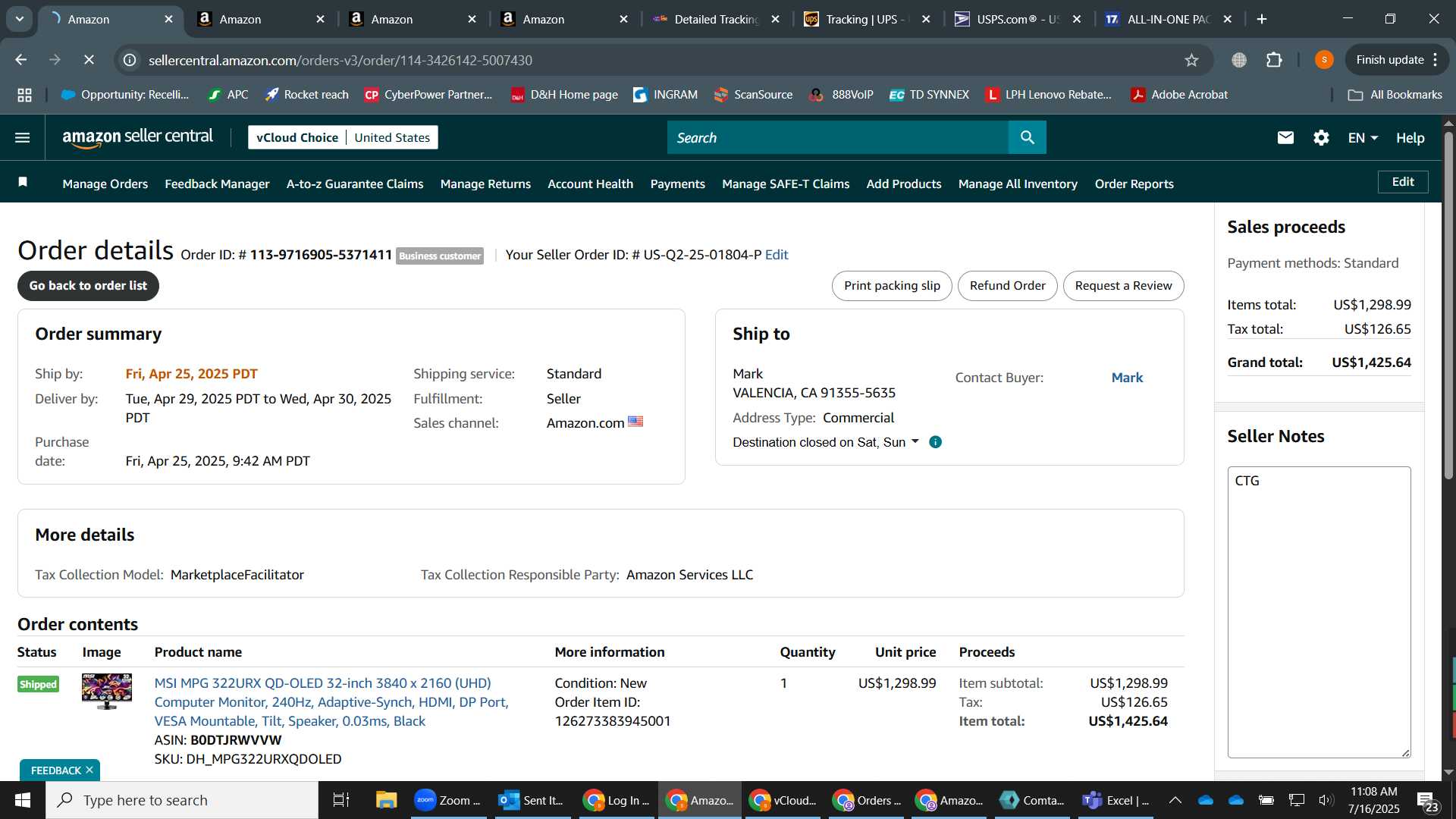1456x819 pixels.
Task: Switch to the Detailed Tracking tab
Action: point(717,19)
